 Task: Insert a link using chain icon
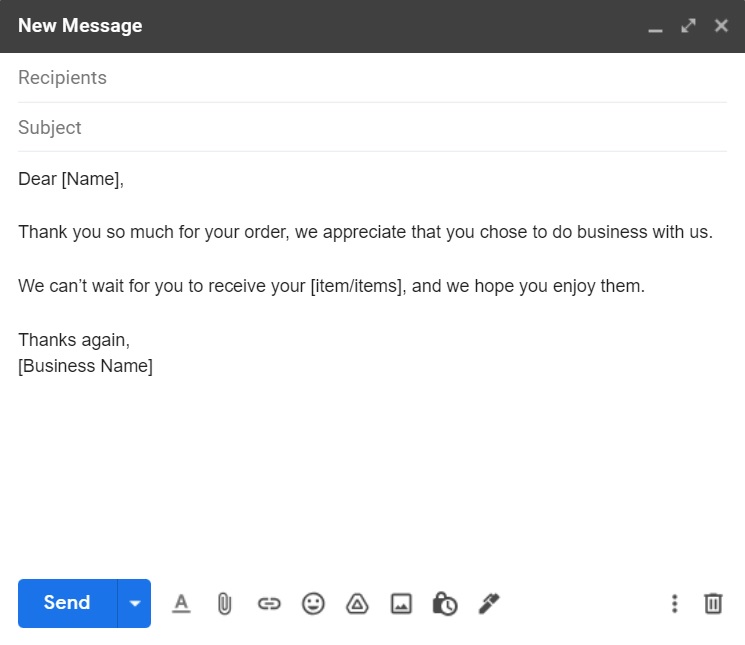(269, 603)
